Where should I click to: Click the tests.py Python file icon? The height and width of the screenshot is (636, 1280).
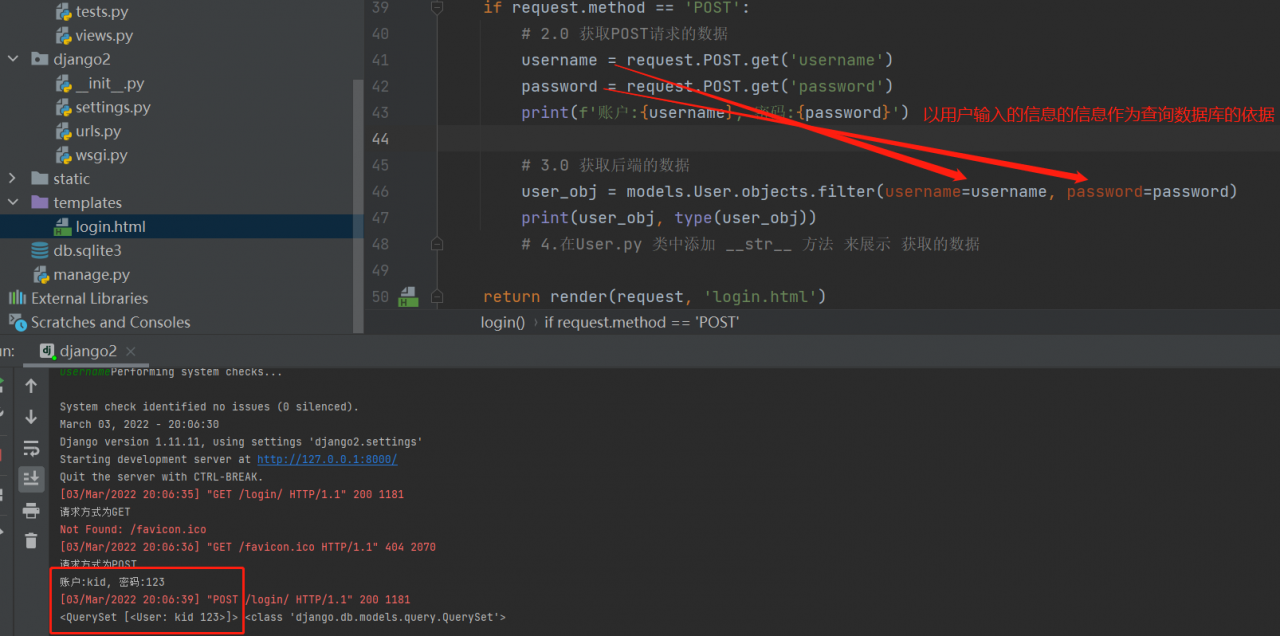point(63,12)
